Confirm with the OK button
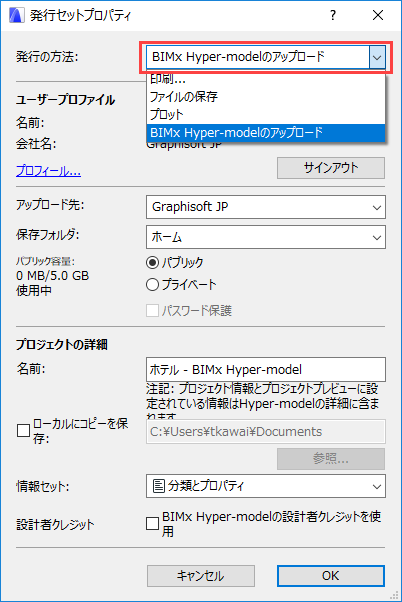Image resolution: width=402 pixels, height=602 pixels. (x=331, y=576)
